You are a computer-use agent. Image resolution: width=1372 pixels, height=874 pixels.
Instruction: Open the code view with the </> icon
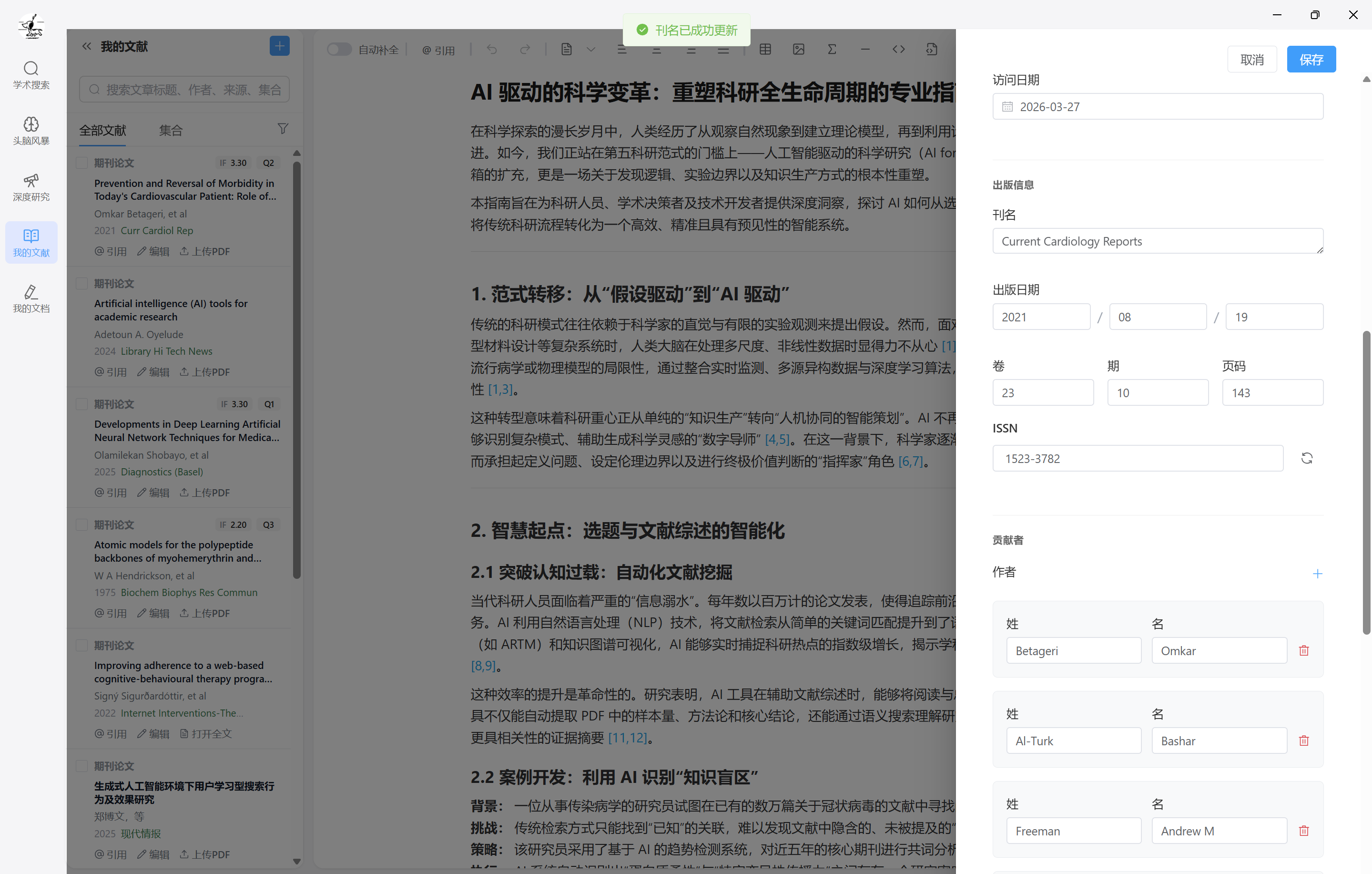tap(898, 50)
